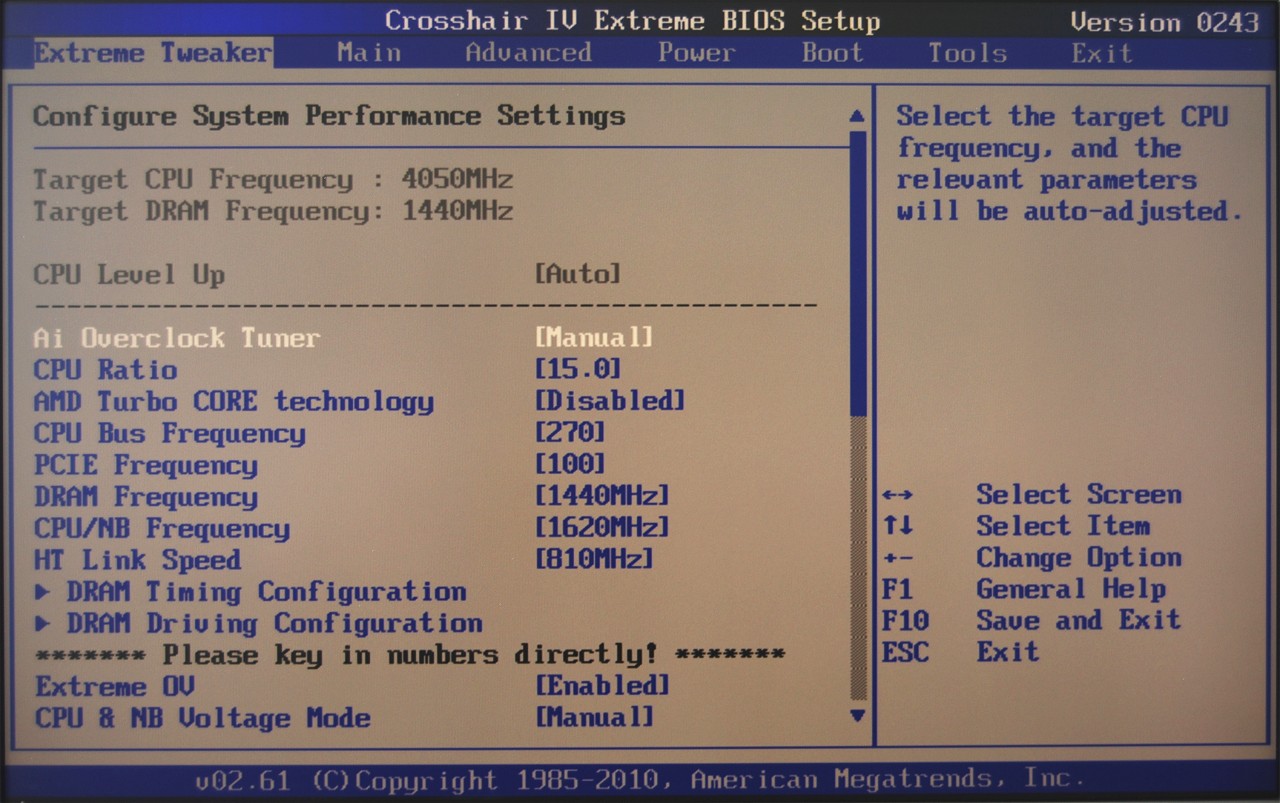Select the Extreme OV label

[113, 687]
